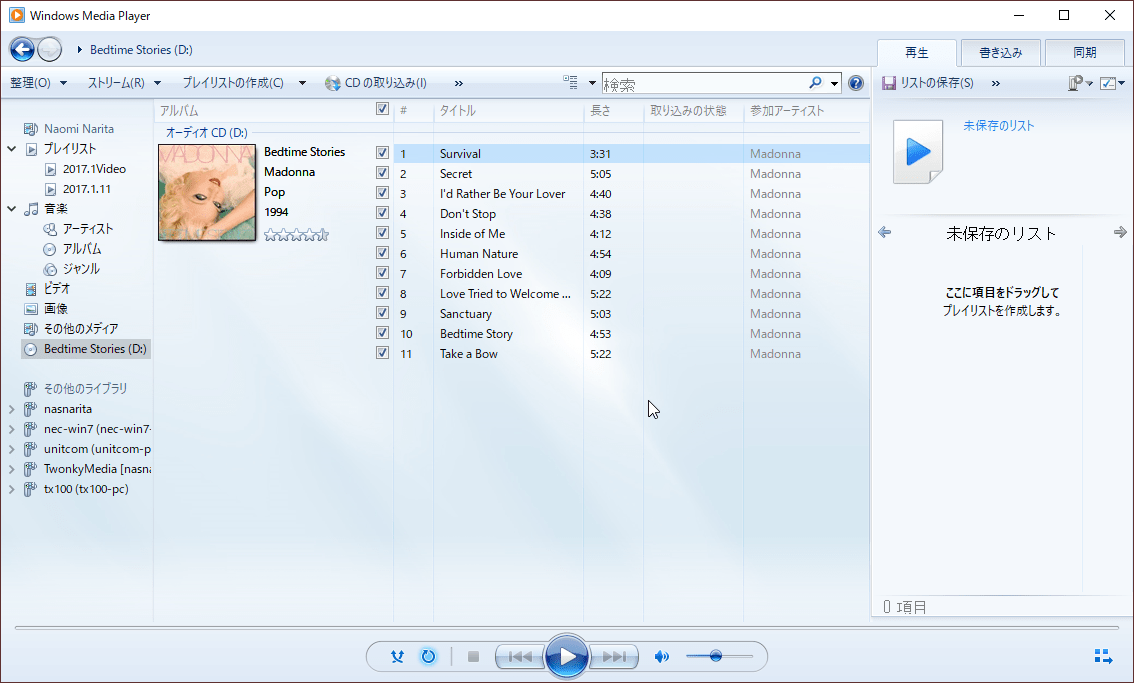1134x683 pixels.
Task: Open the breadcrumb path arrow
Action: (80, 50)
